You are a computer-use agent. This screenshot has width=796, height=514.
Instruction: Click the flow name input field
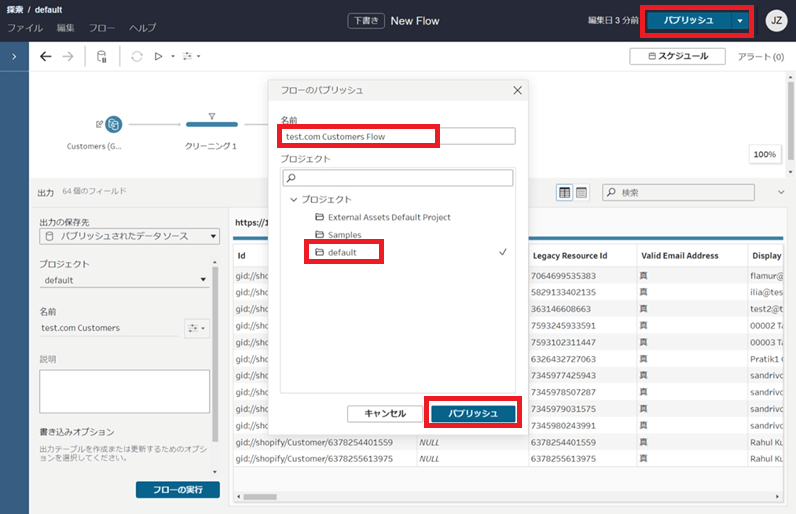(398, 136)
